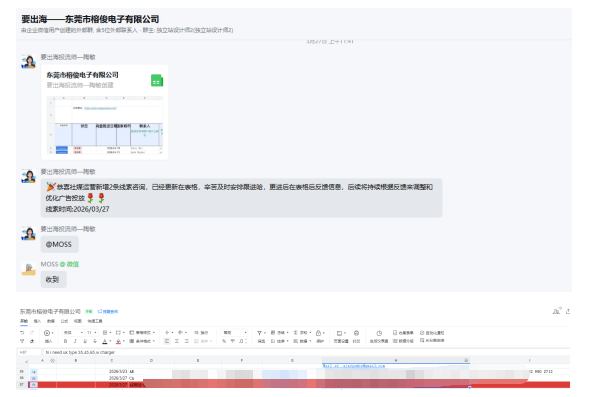Viewport: 589px width, 397px height.
Task: Select the @MOSS mention message bubble
Action: pos(59,244)
